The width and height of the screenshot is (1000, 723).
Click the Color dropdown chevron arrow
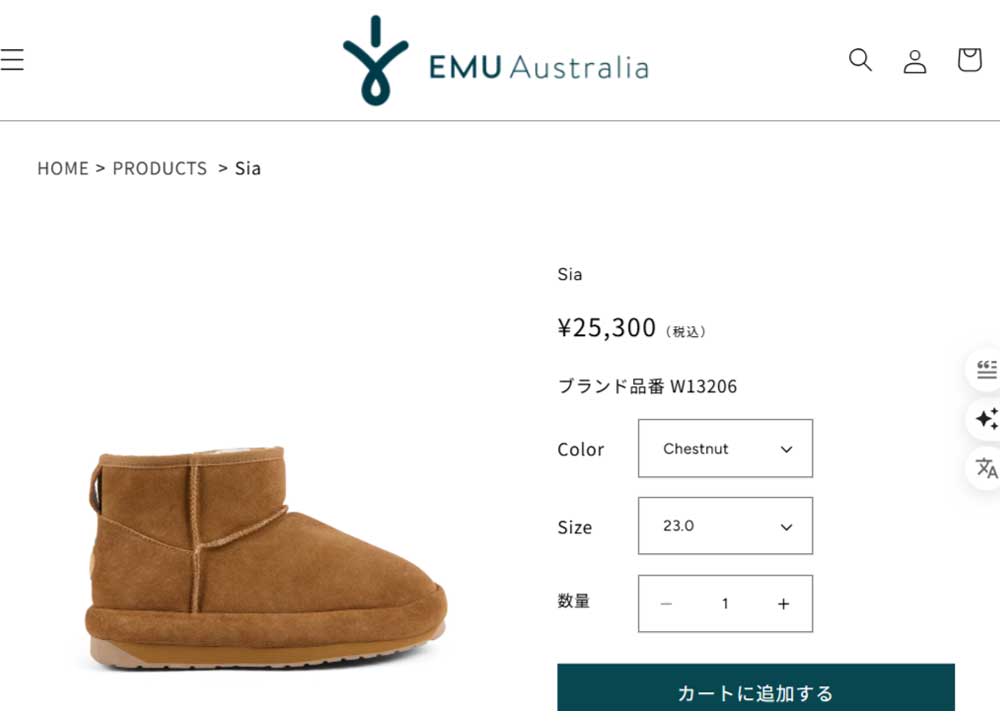point(786,449)
